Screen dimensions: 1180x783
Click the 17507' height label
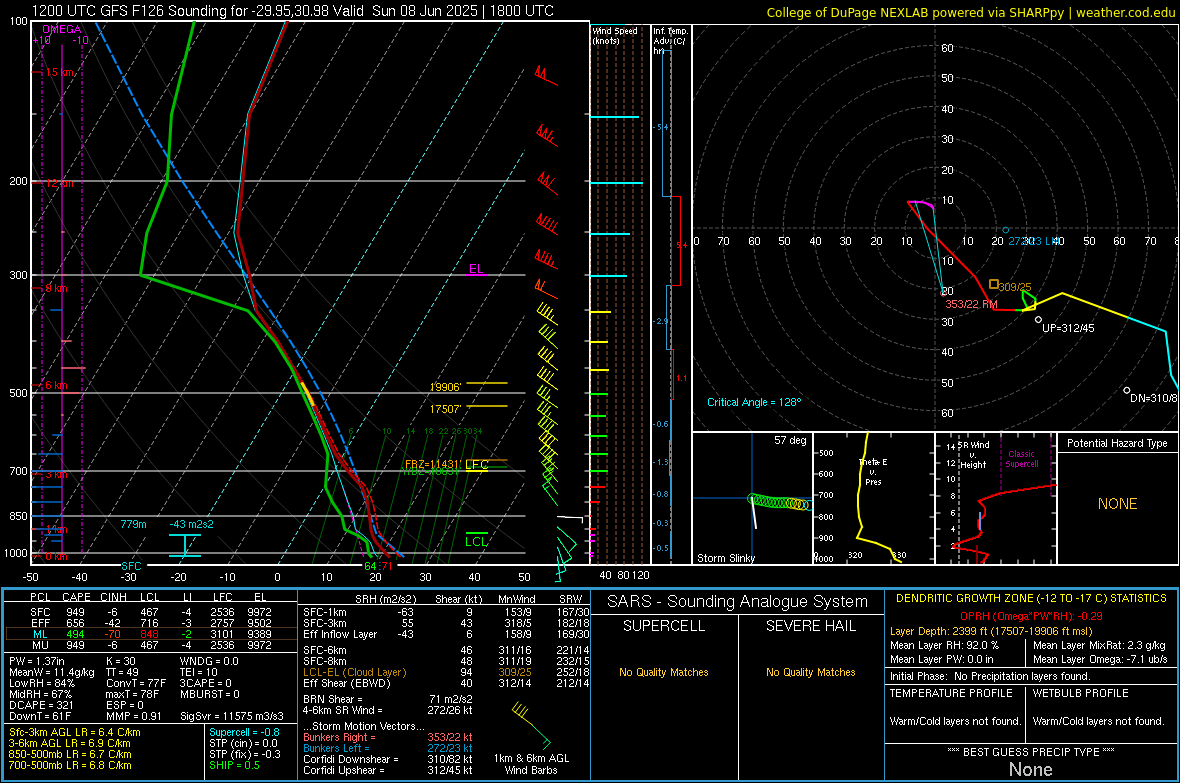pyautogui.click(x=445, y=409)
